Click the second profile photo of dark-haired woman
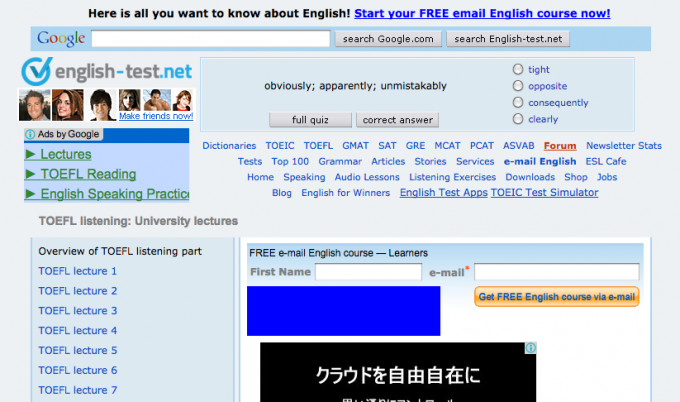 coord(68,105)
